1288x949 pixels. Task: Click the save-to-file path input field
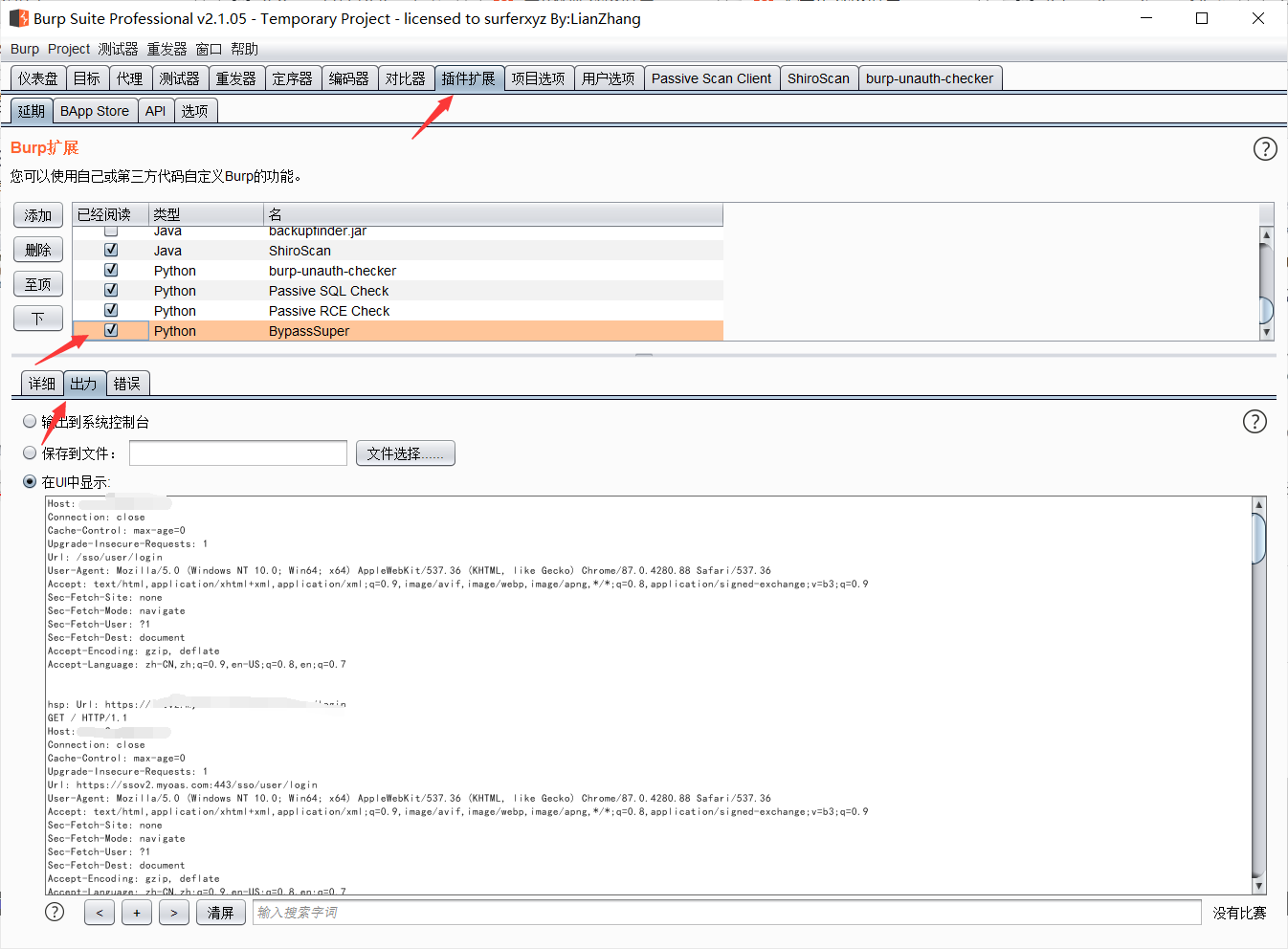[x=238, y=453]
